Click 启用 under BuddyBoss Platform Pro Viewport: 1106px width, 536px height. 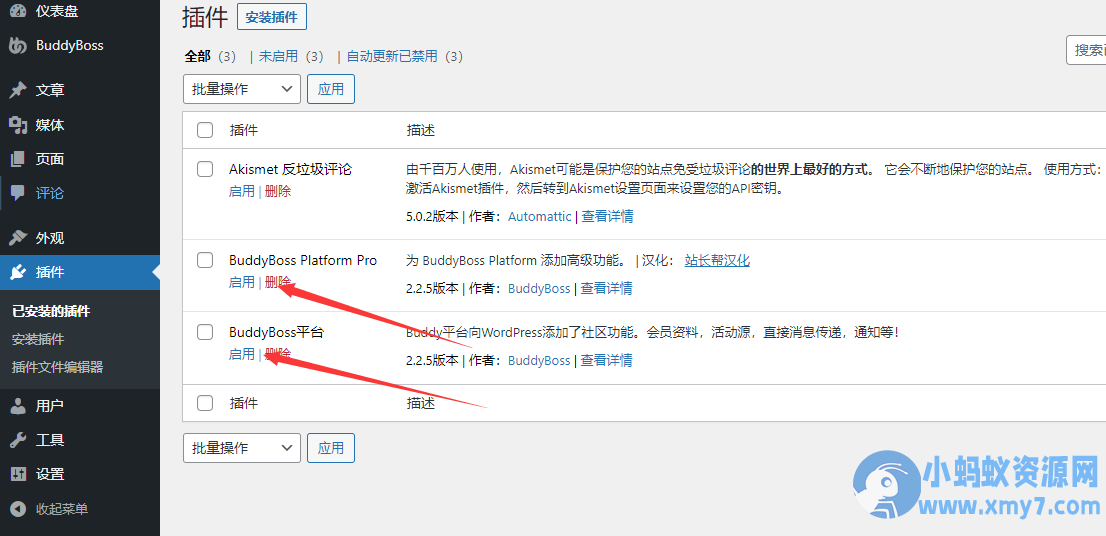point(242,282)
